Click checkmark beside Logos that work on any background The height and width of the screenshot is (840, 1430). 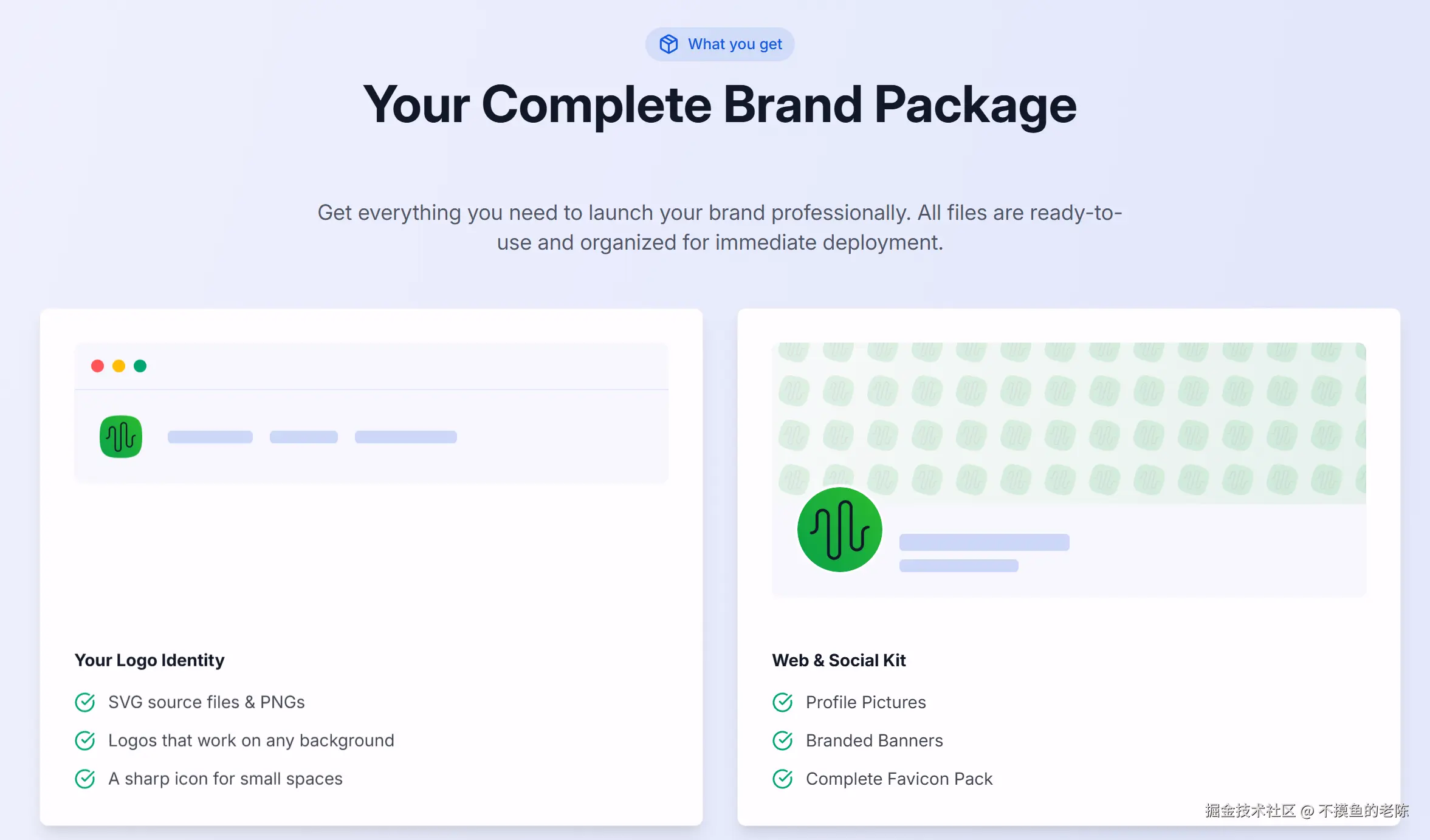pyautogui.click(x=85, y=740)
